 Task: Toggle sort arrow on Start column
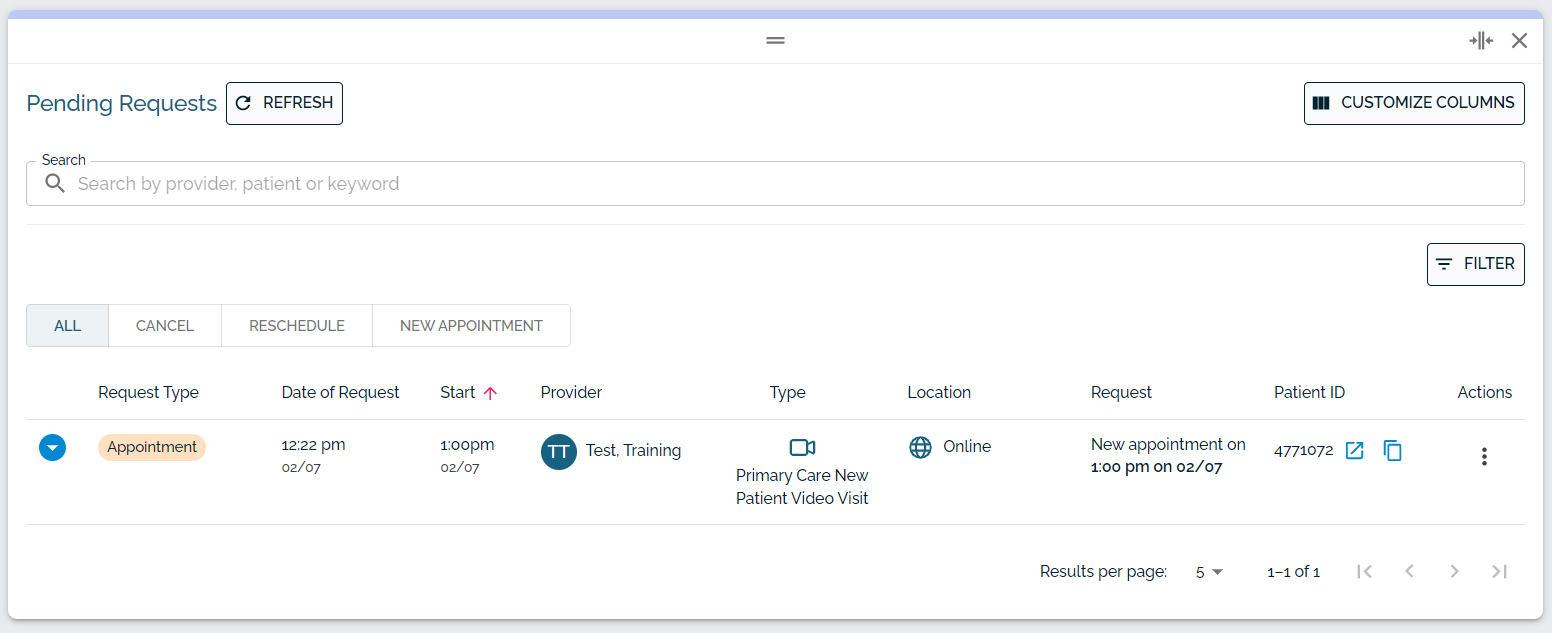coord(490,393)
